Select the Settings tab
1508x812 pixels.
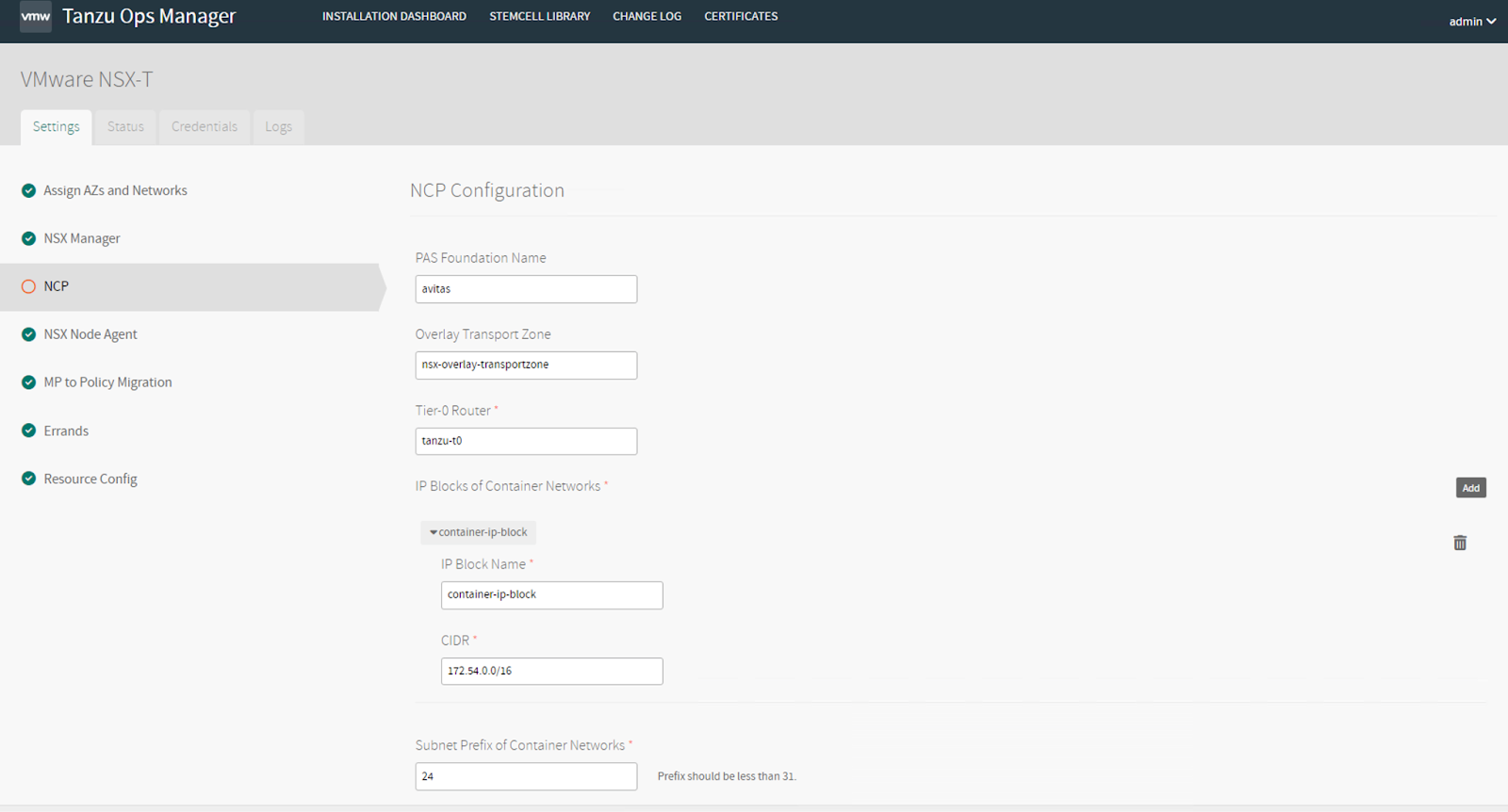(57, 127)
